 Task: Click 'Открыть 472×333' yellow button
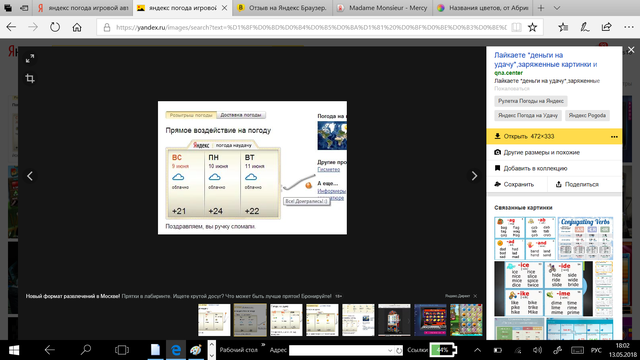547,136
